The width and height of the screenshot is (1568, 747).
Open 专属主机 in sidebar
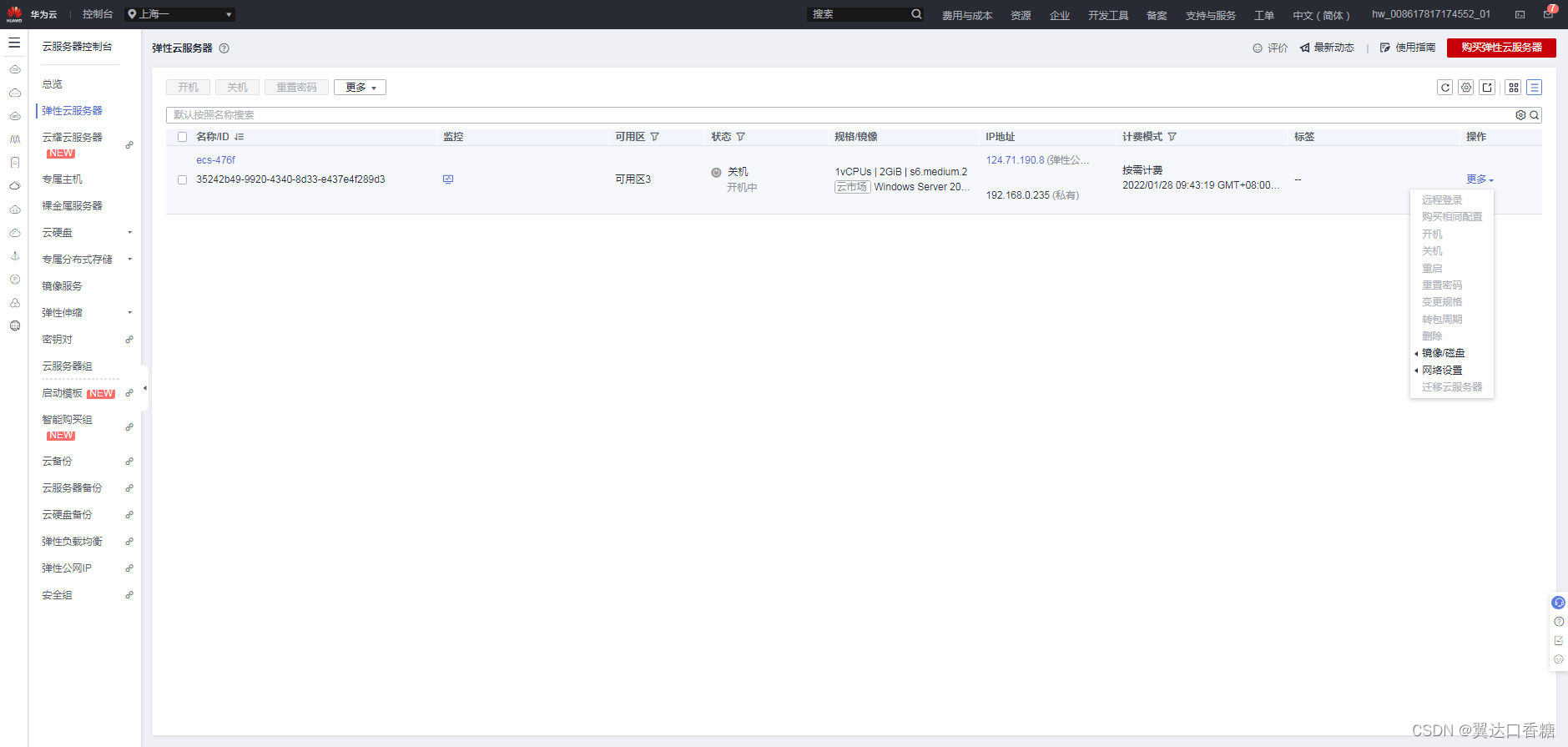pos(63,179)
